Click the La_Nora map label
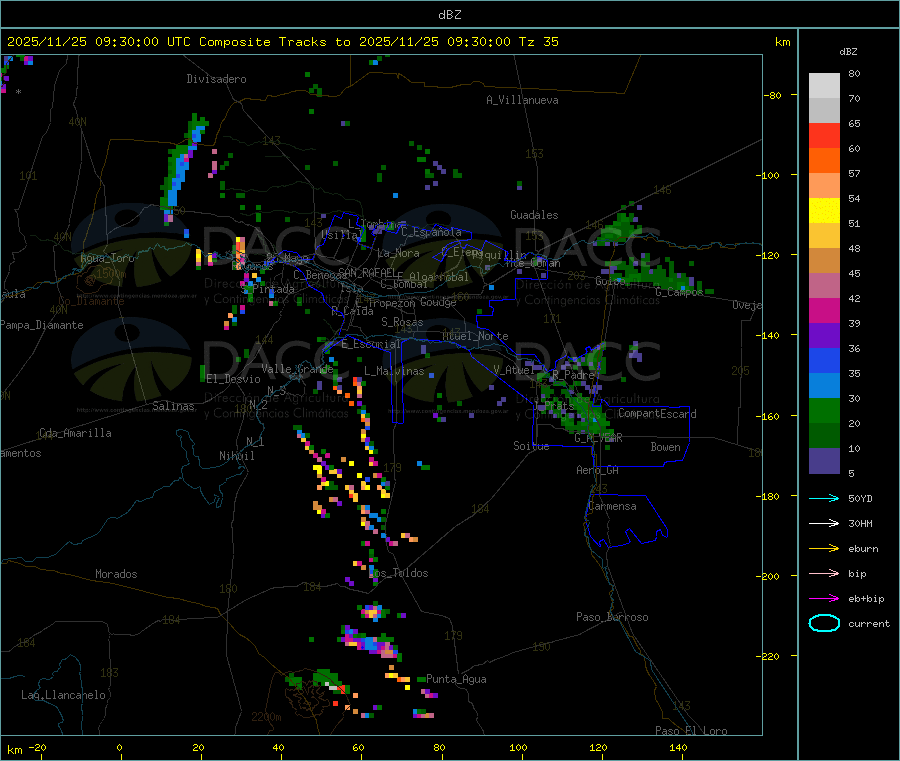The width and height of the screenshot is (900, 761). (398, 253)
